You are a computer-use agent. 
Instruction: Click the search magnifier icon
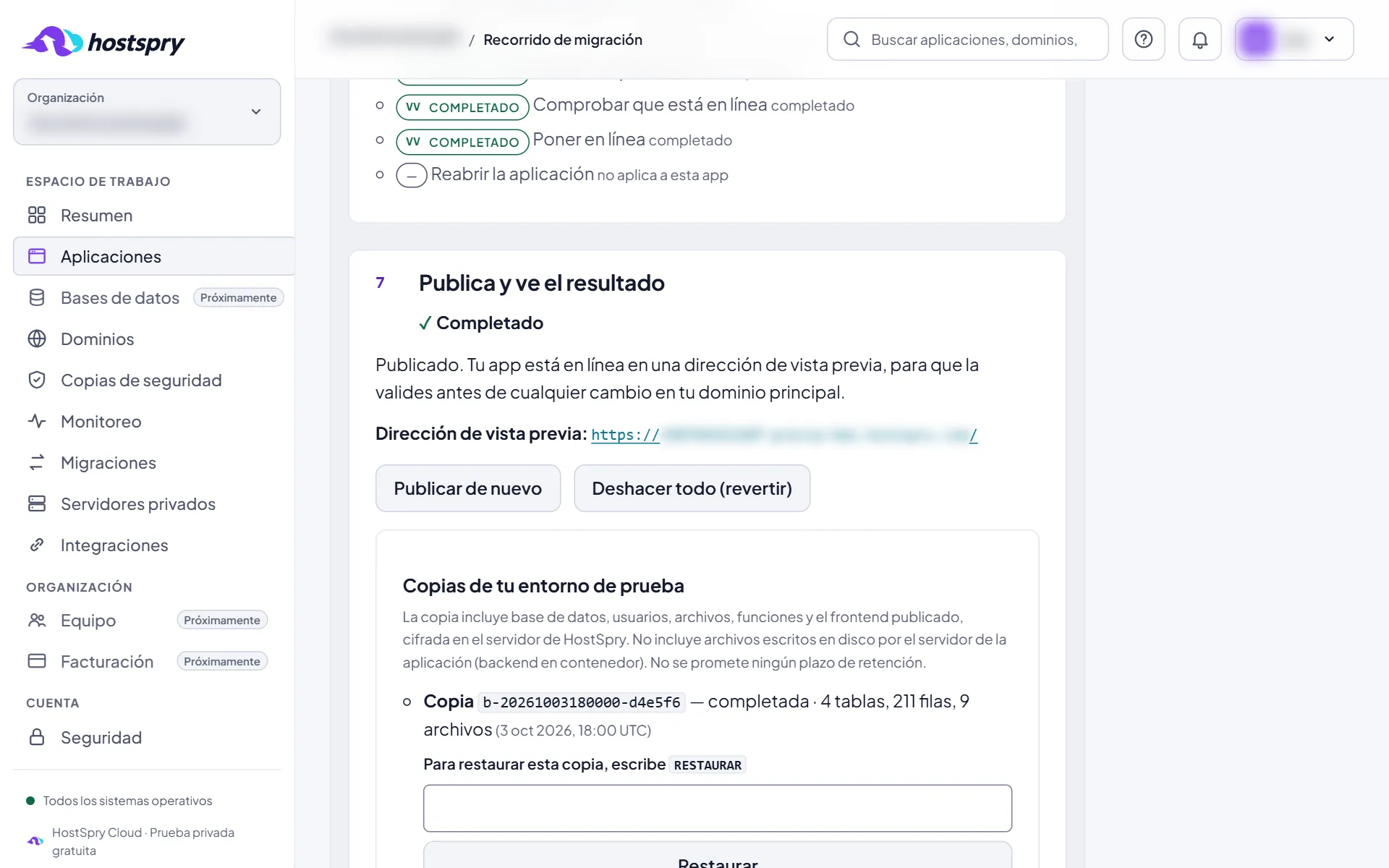click(x=852, y=39)
